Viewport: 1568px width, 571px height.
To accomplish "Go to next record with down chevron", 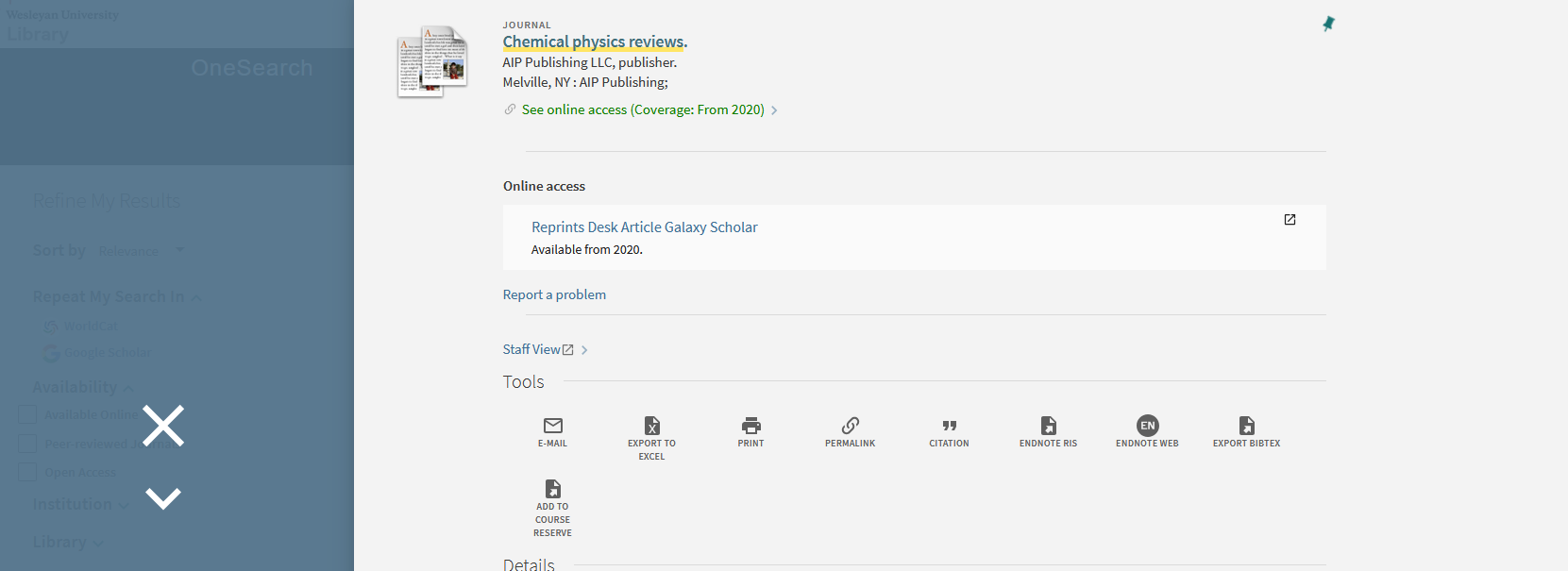I will 163,498.
